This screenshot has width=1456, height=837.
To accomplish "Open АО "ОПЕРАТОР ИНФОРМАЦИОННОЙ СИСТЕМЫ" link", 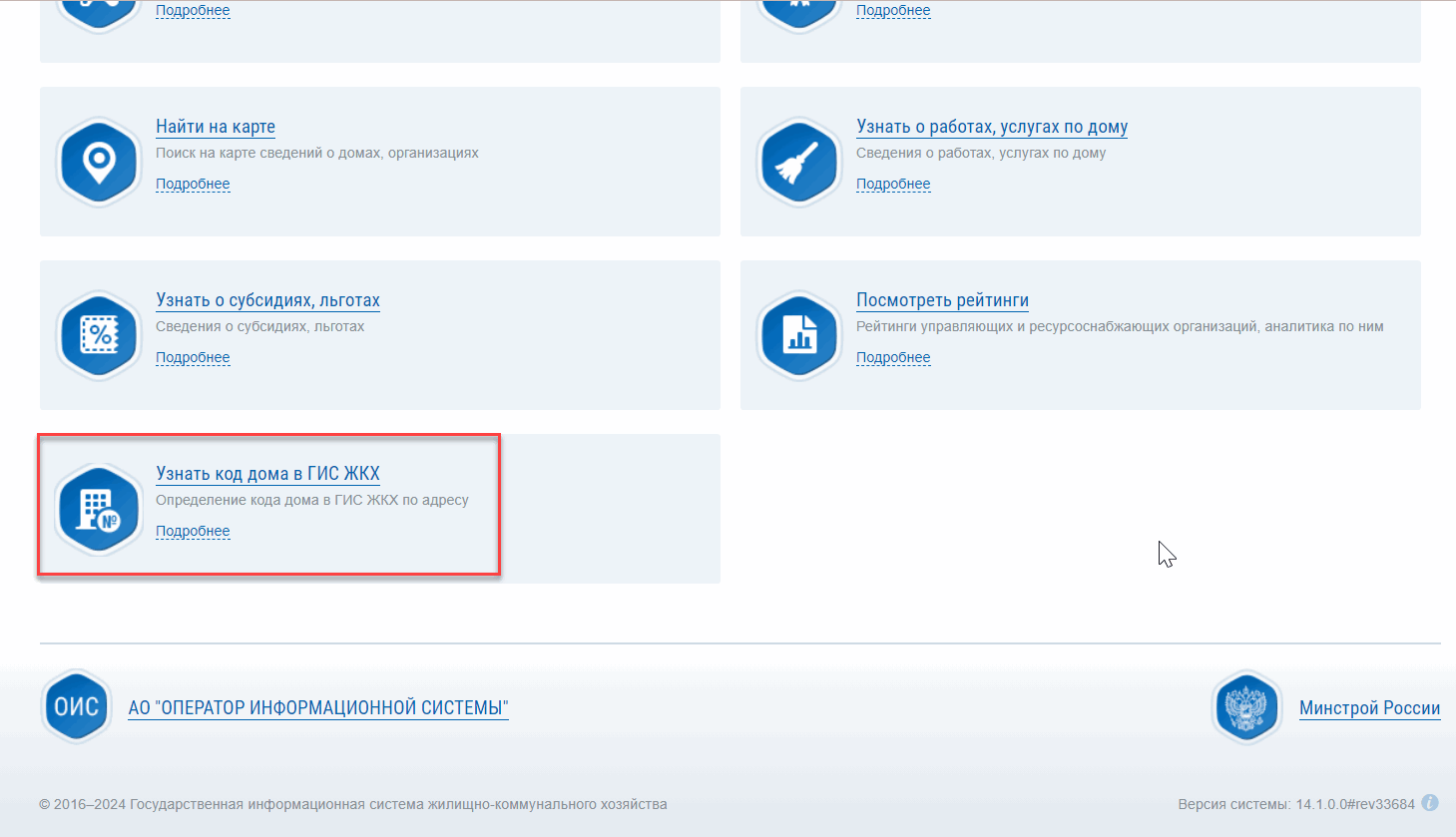I will point(318,707).
